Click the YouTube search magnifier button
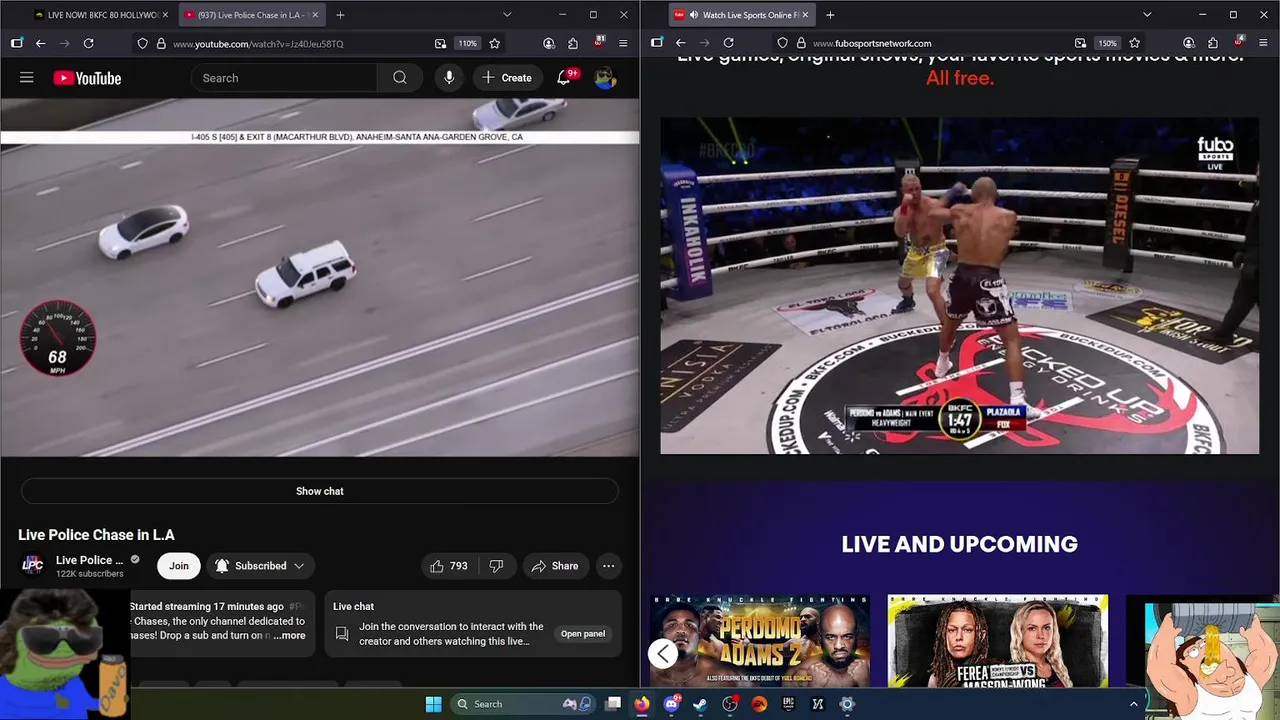Viewport: 1280px width, 720px height. click(400, 78)
